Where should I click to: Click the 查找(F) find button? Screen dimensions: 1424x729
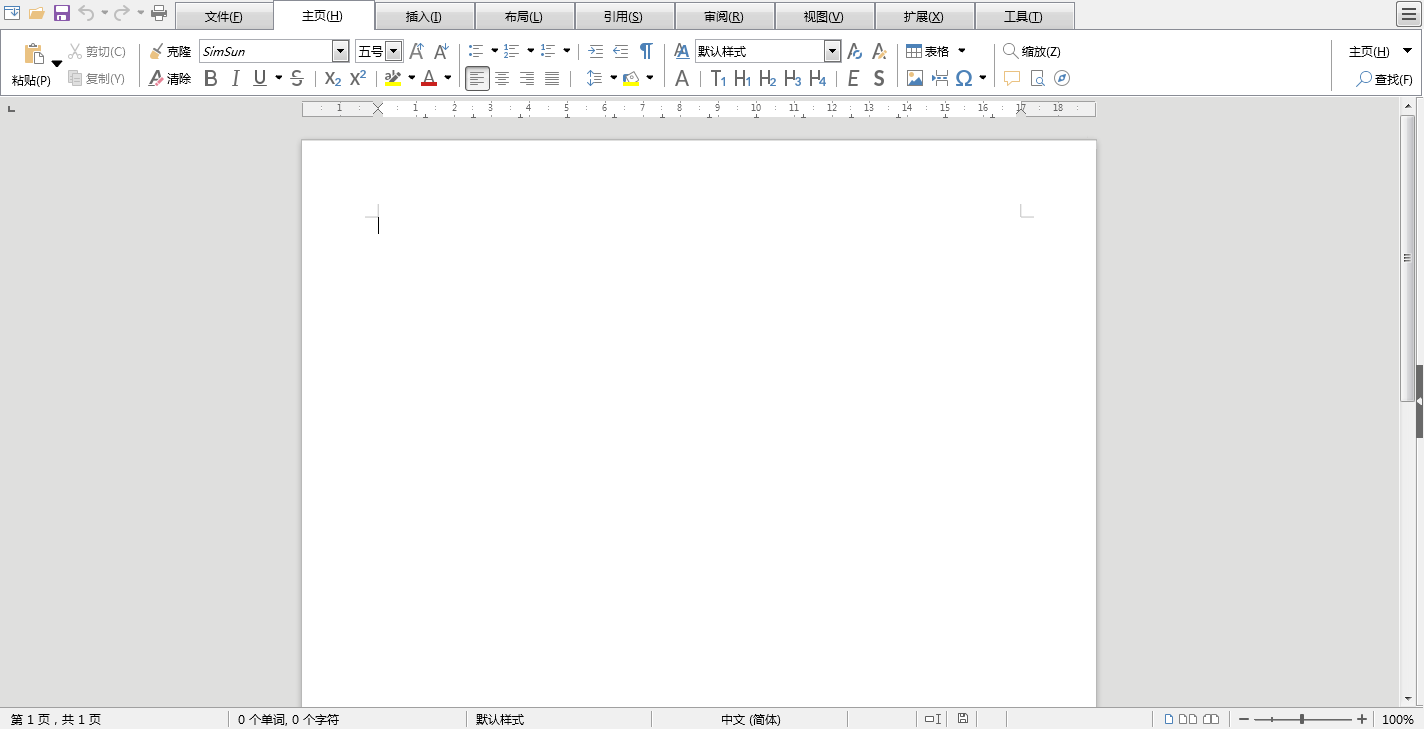point(1384,79)
